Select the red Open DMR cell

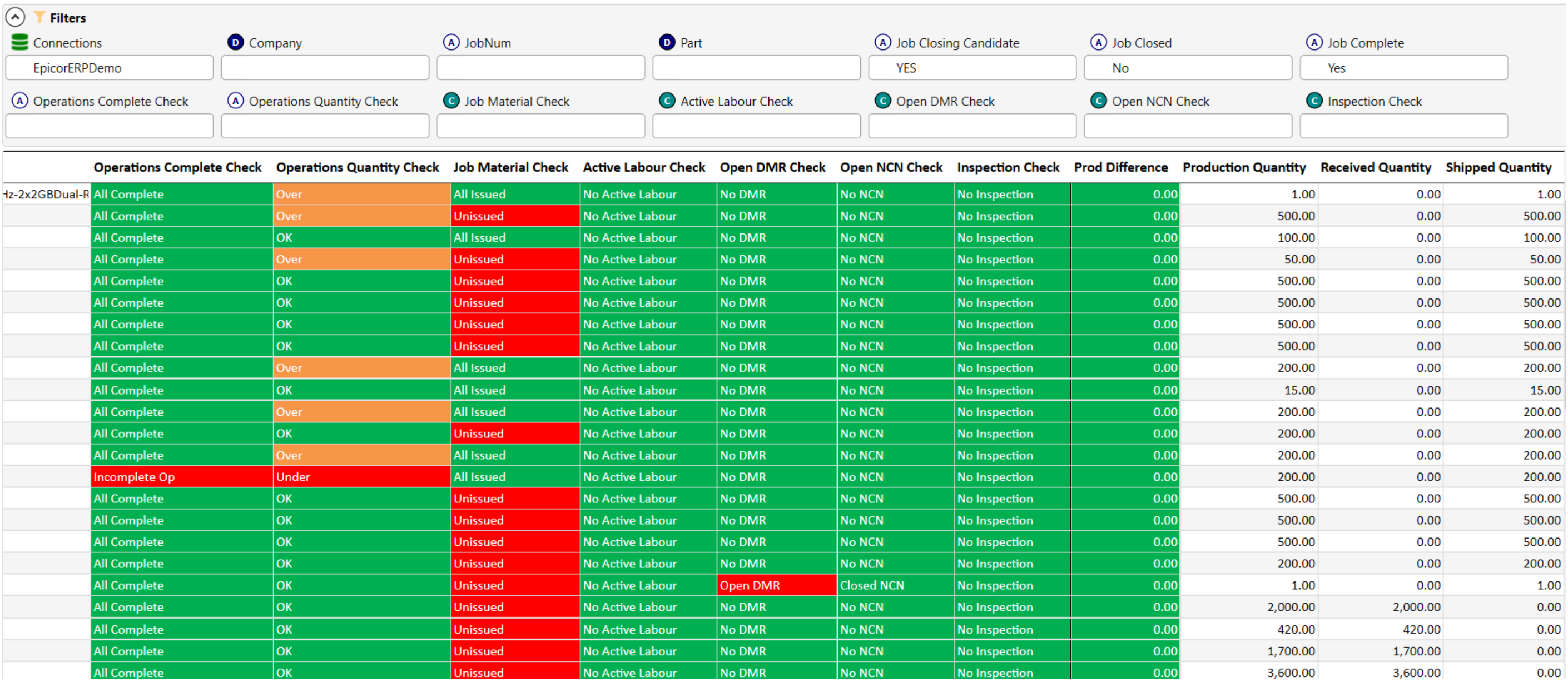[777, 585]
